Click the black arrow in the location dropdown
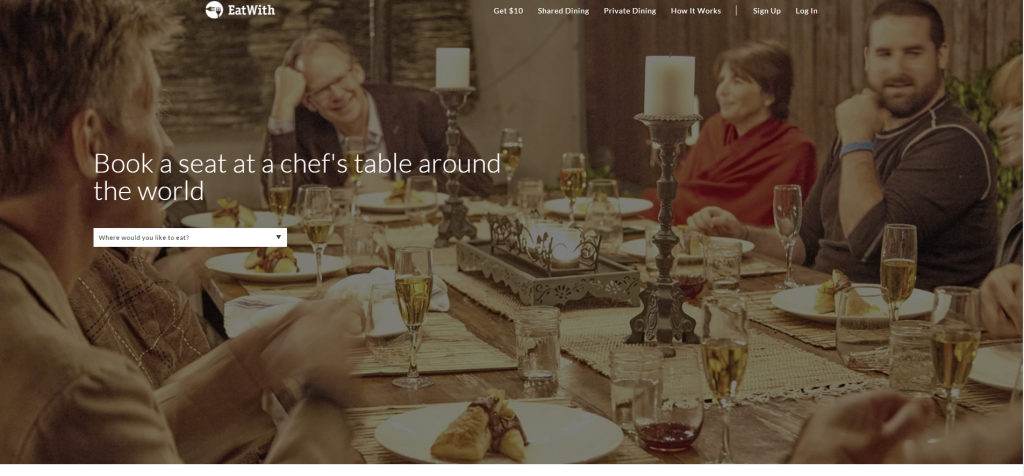Viewport: 1024px width, 476px height. [x=278, y=238]
